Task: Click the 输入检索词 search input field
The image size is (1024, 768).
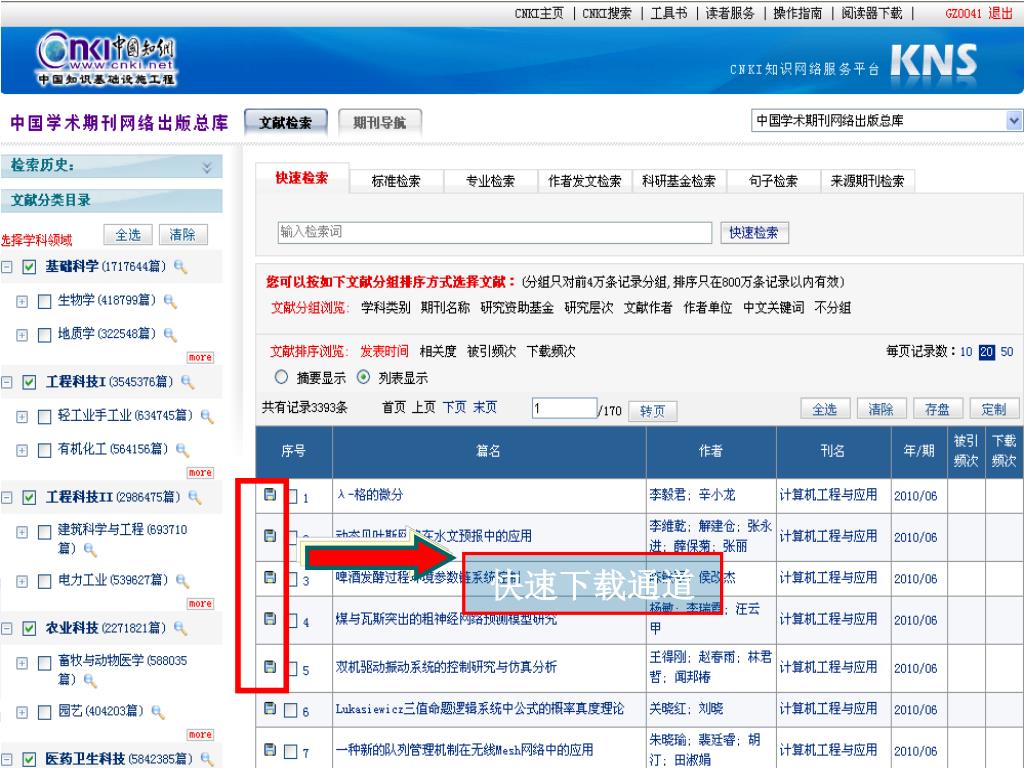Action: [494, 232]
